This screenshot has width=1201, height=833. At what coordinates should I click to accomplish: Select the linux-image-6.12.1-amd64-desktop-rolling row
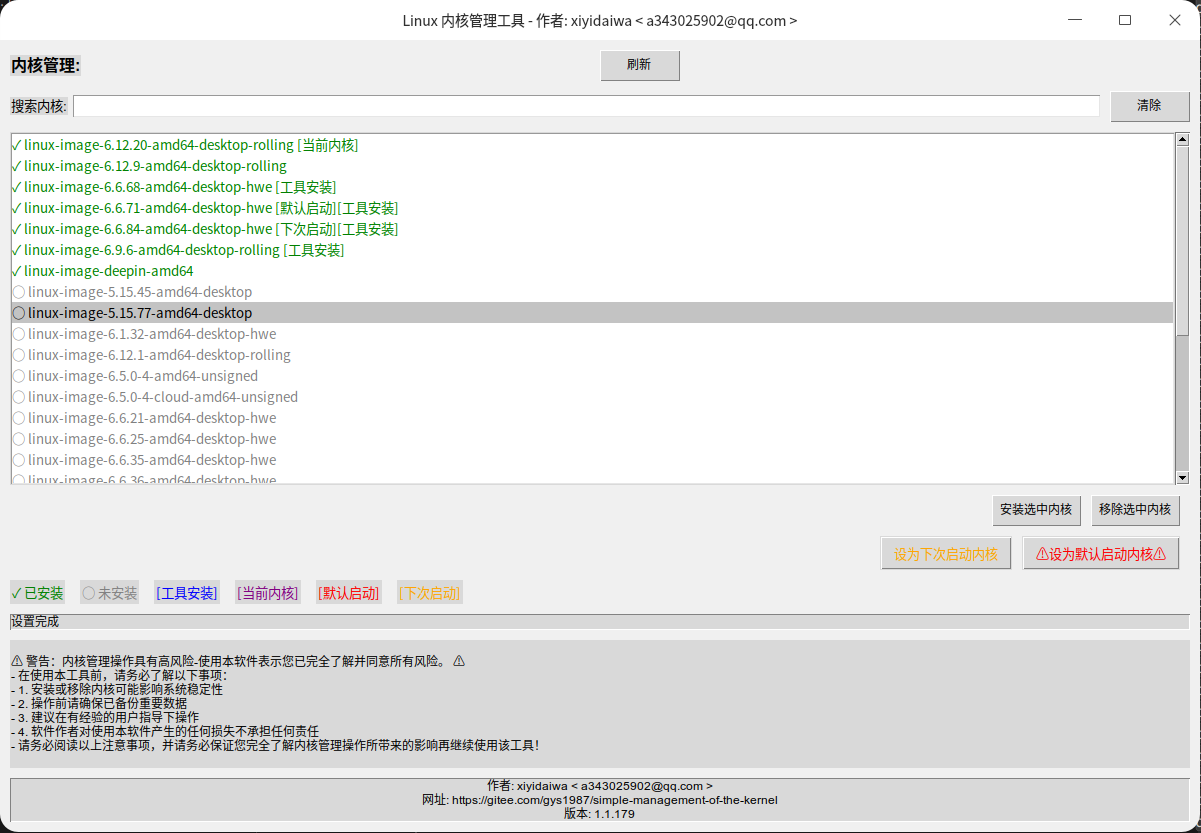coord(592,355)
